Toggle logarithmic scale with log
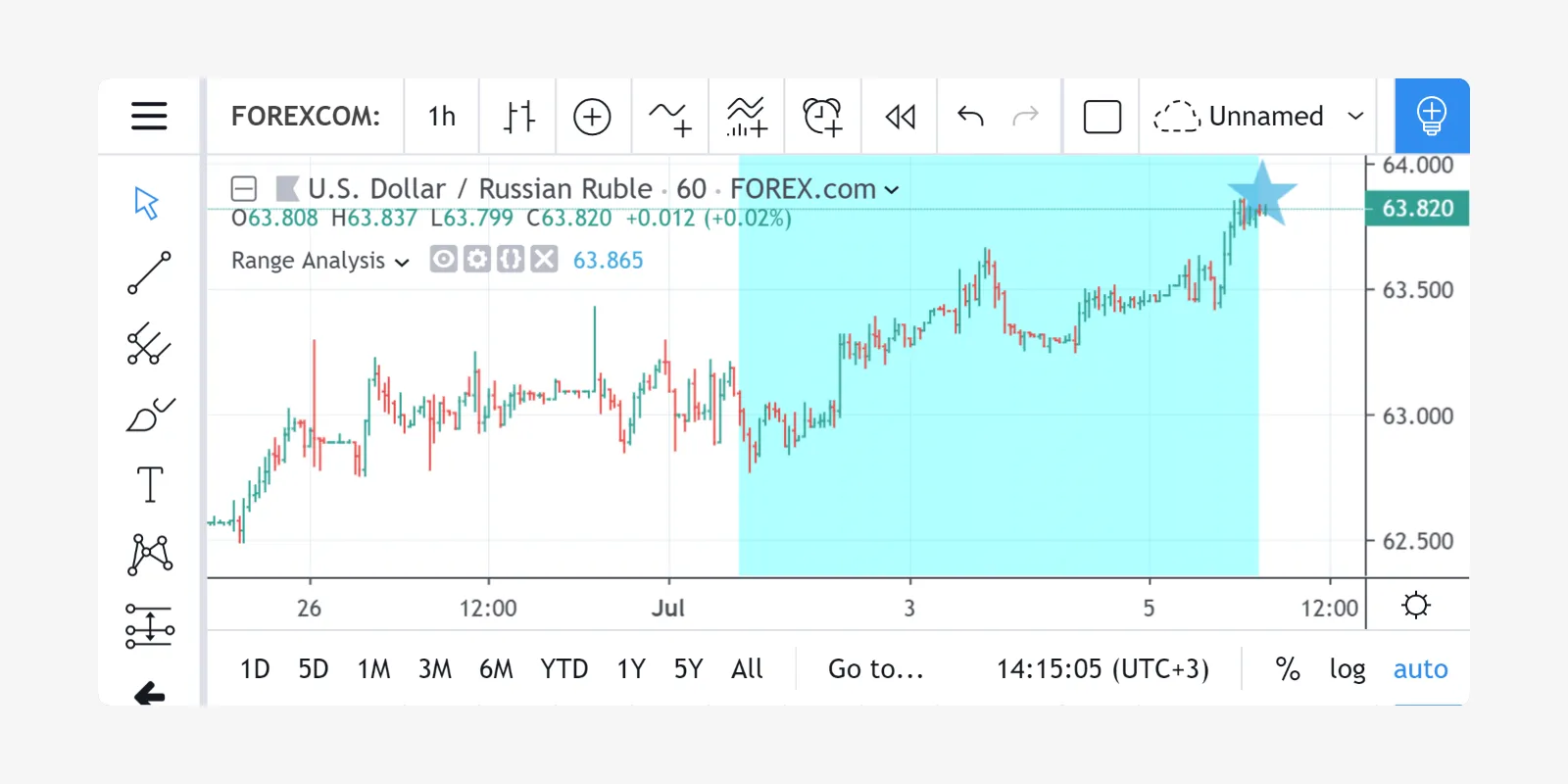1568x784 pixels. tap(1347, 669)
